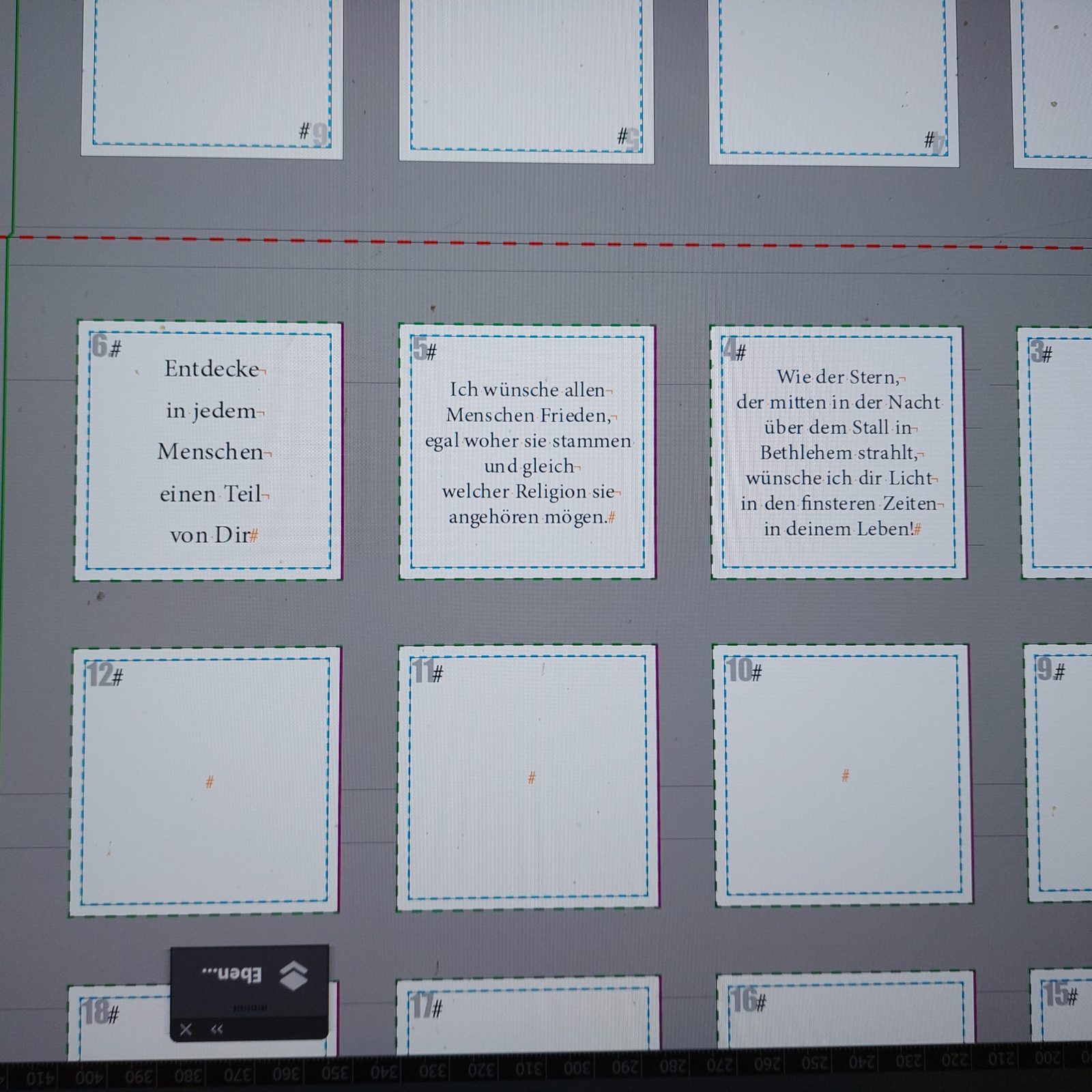Select the empty text frame numbered 10
This screenshot has height=1092, width=1092.
pyautogui.click(x=843, y=775)
